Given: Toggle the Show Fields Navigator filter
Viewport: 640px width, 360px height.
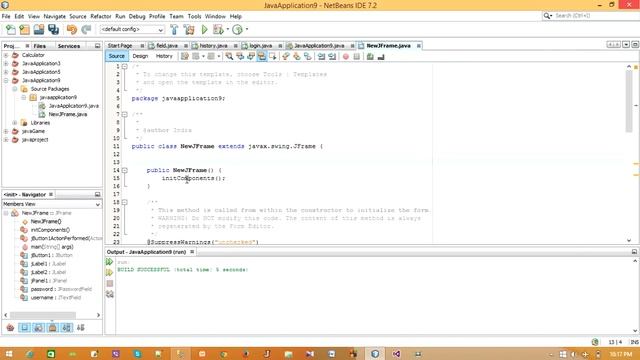Looking at the screenshot, I should pos(24,327).
